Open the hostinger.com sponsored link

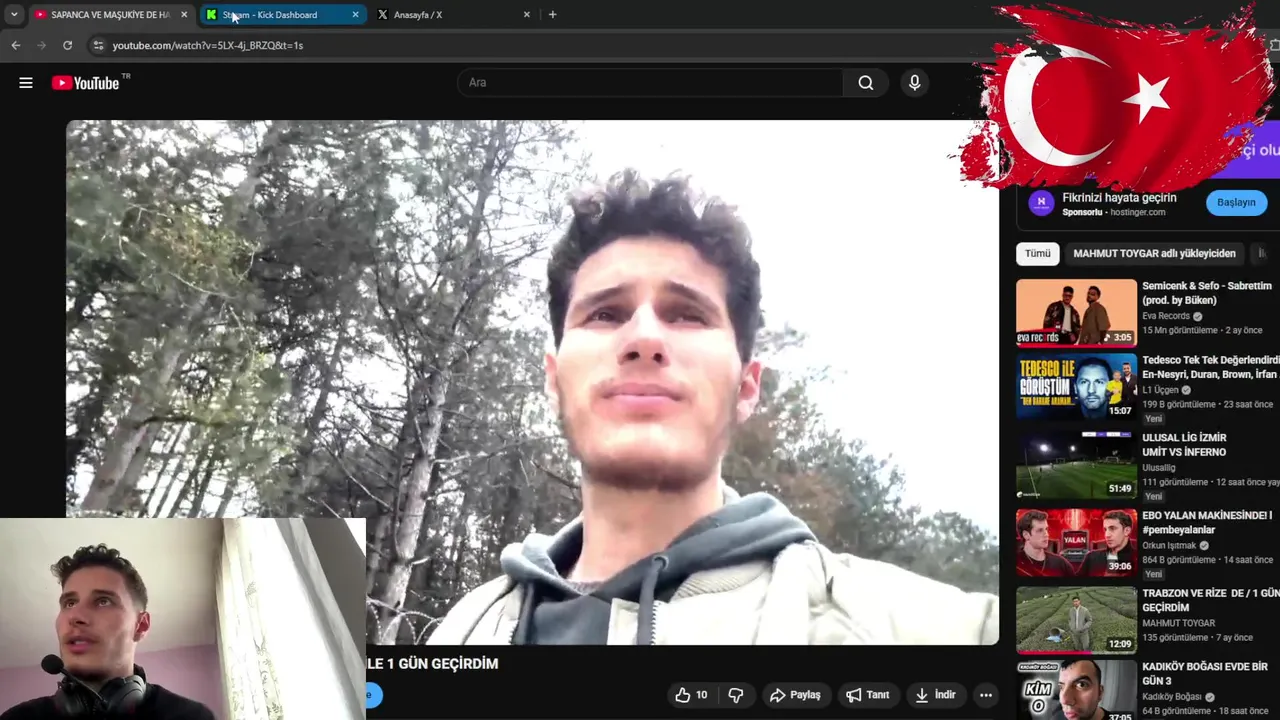pyautogui.click(x=1137, y=212)
